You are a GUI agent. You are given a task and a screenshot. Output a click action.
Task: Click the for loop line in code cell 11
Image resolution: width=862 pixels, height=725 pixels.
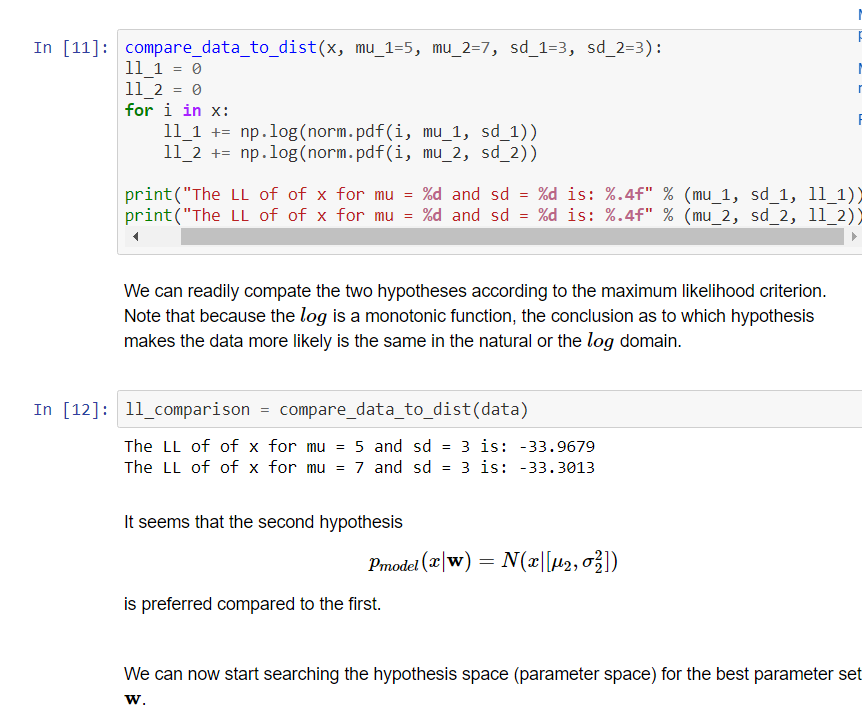pyautogui.click(x=175, y=110)
